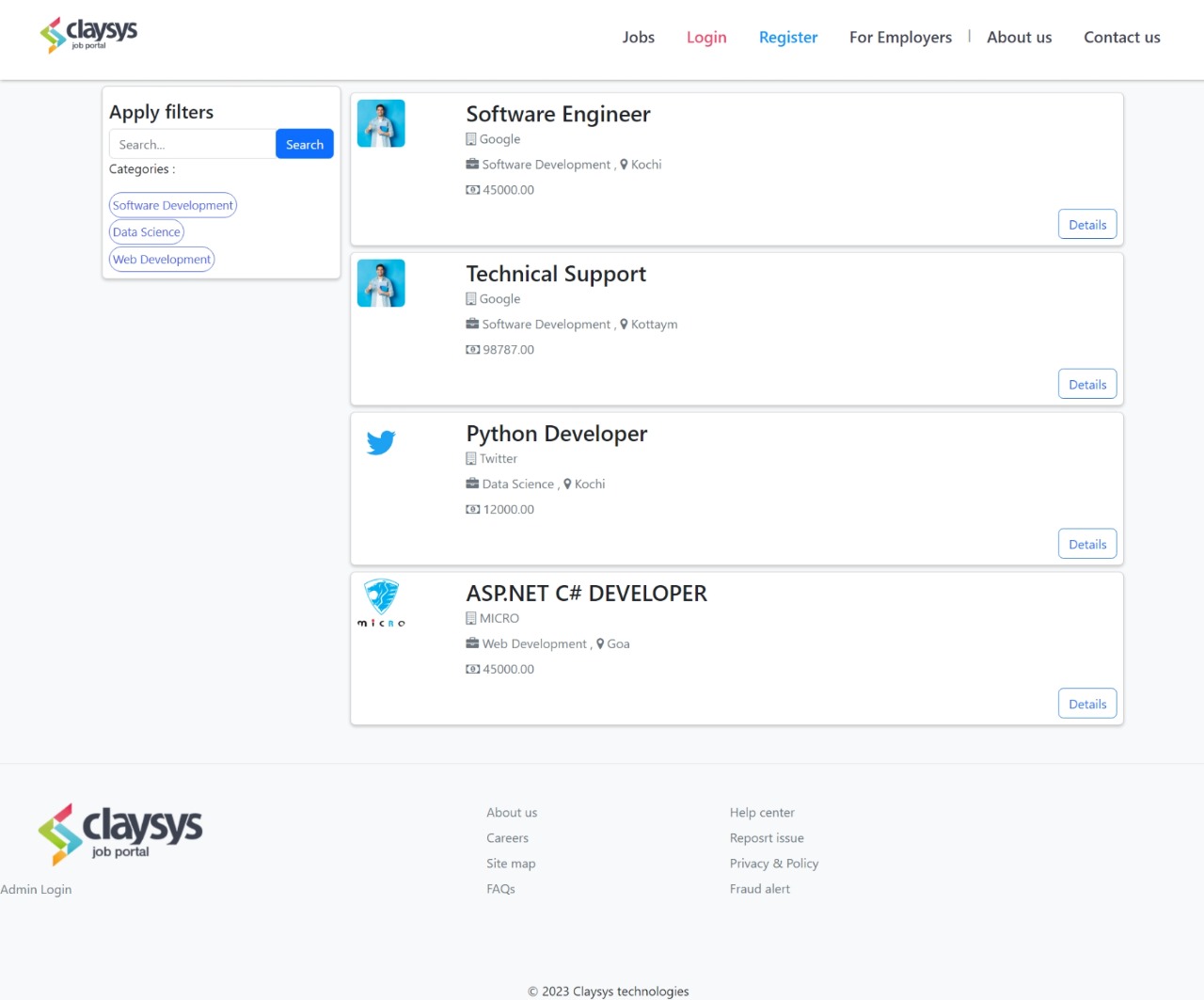Open Details of ASP.NET C# DEVELOPER
The width and height of the screenshot is (1204, 1000).
tap(1086, 705)
